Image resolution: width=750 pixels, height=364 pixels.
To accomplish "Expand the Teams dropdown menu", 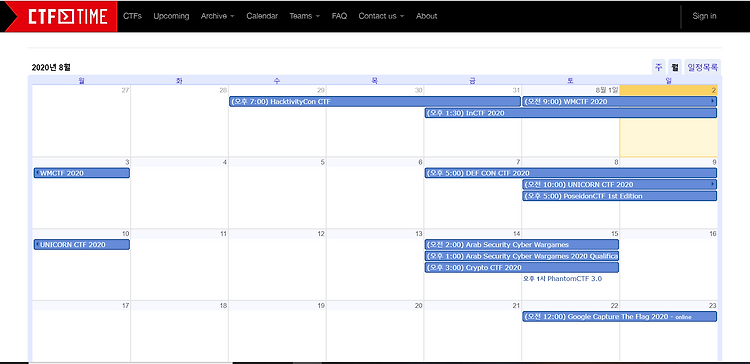I will click(x=304, y=16).
